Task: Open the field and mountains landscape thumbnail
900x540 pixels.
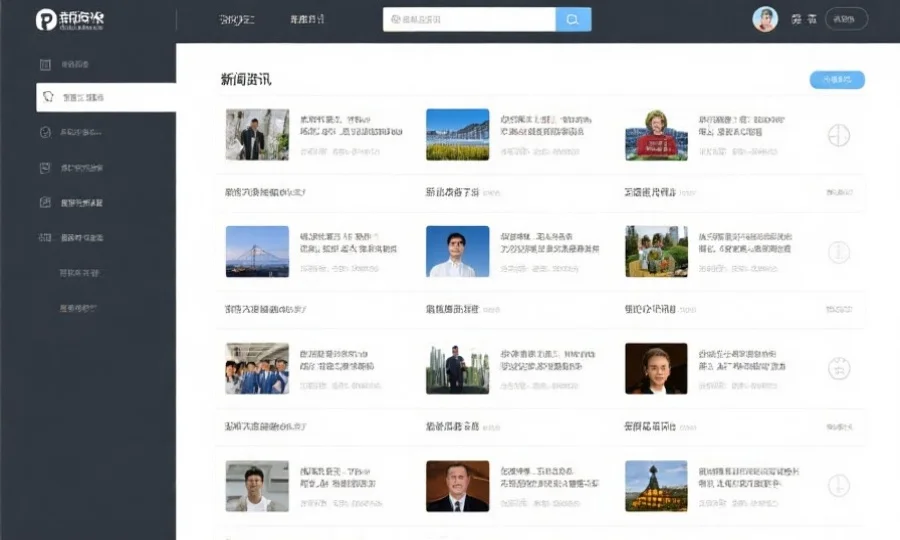Action: coord(457,134)
